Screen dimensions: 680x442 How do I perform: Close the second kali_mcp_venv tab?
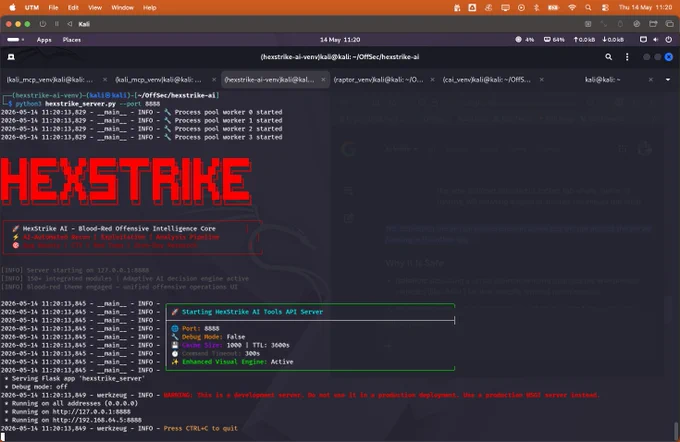(x=214, y=80)
